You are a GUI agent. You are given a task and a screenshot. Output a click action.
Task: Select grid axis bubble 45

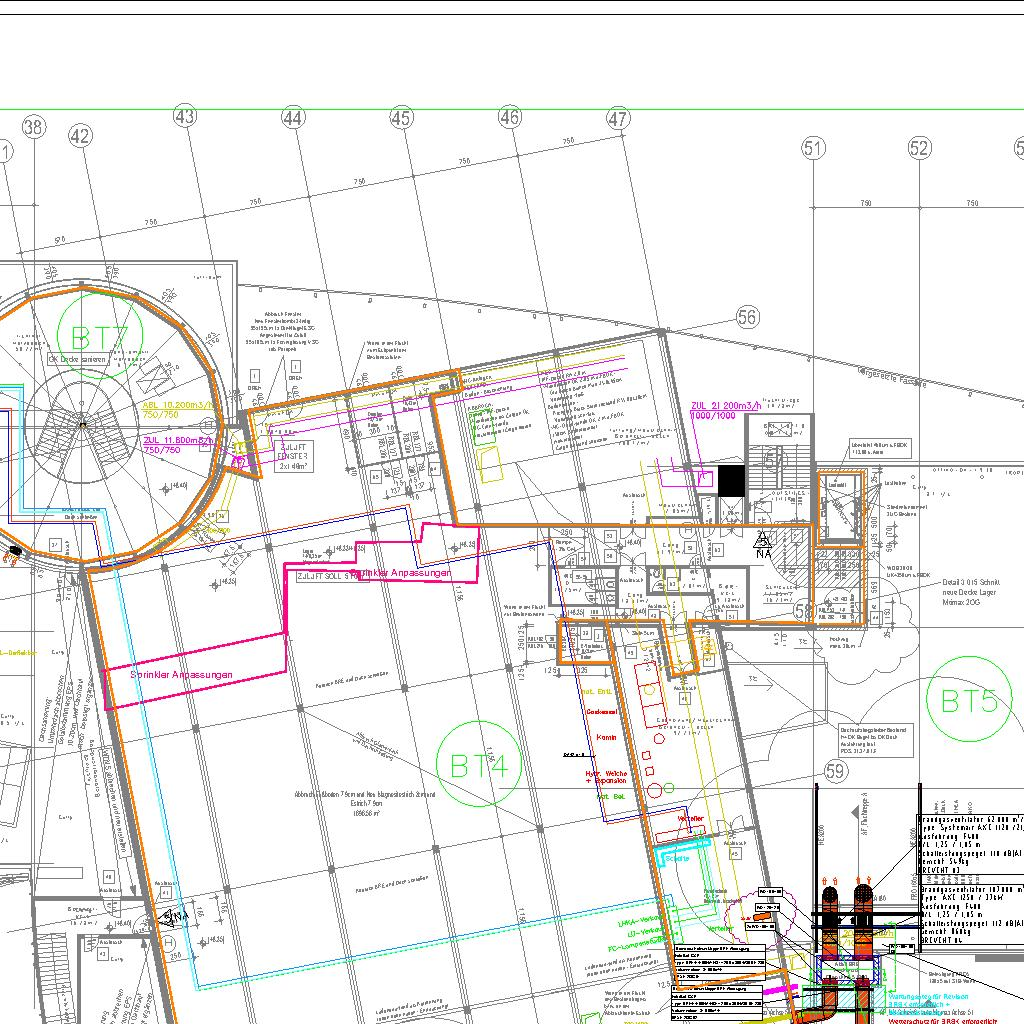tap(401, 118)
